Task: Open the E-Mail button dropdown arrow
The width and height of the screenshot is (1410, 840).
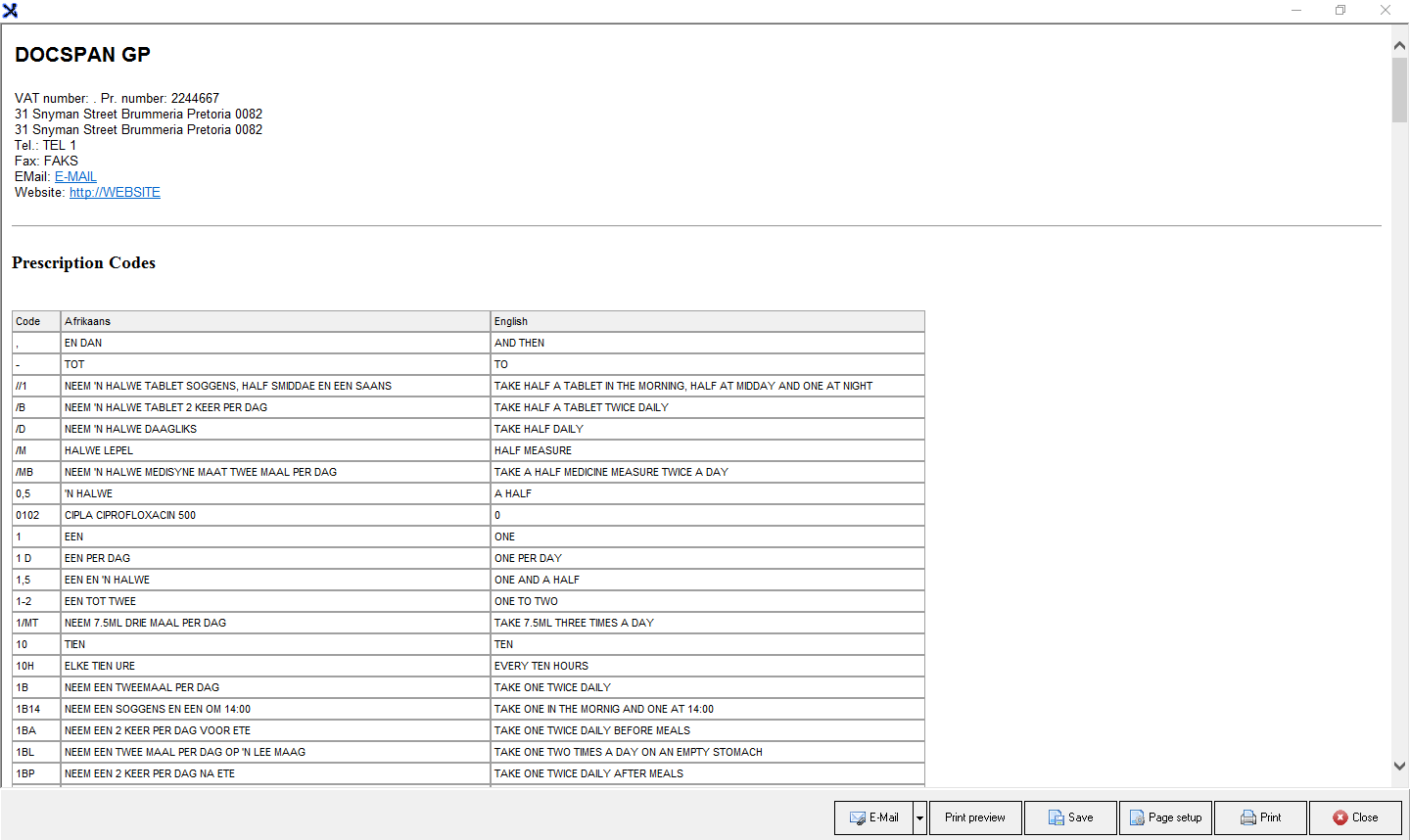Action: tap(919, 817)
